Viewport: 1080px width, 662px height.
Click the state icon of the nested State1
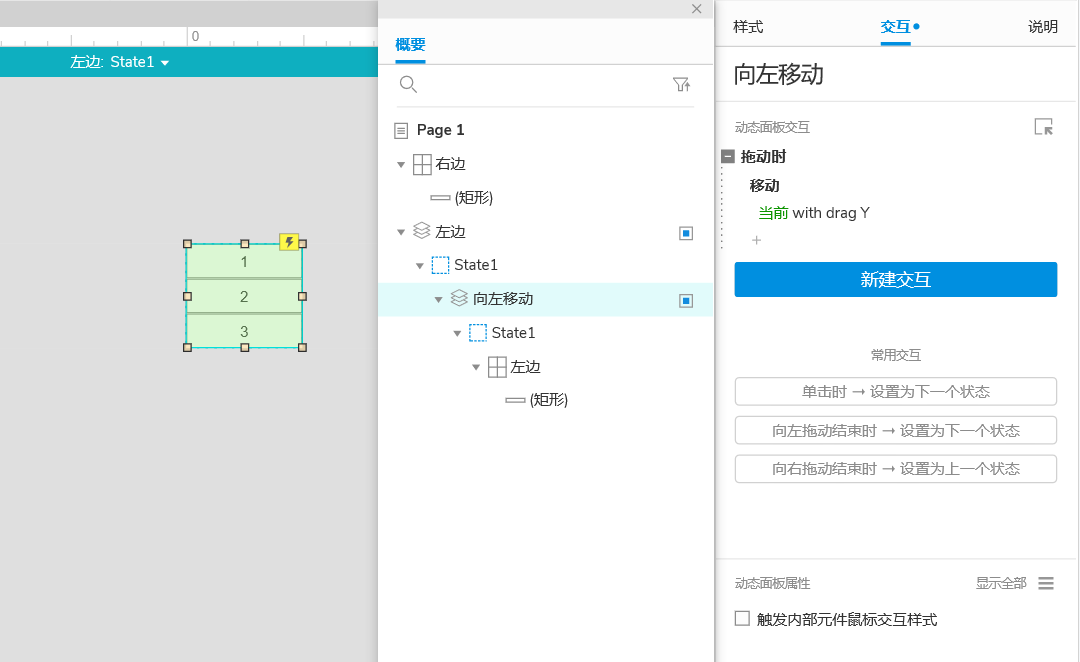click(x=477, y=333)
